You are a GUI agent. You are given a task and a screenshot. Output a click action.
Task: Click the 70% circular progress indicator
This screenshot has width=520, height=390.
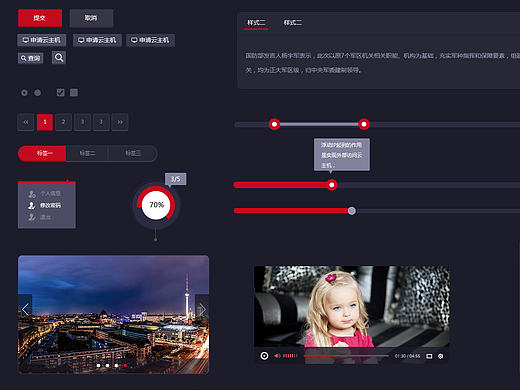[x=156, y=205]
